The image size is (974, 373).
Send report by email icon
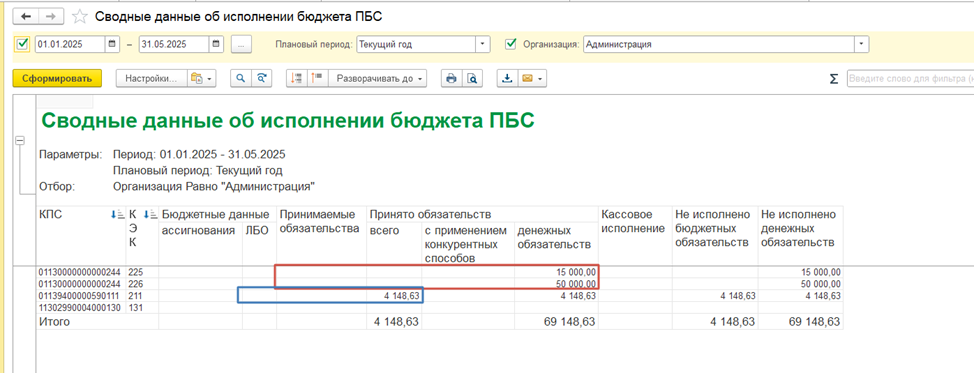tap(528, 78)
